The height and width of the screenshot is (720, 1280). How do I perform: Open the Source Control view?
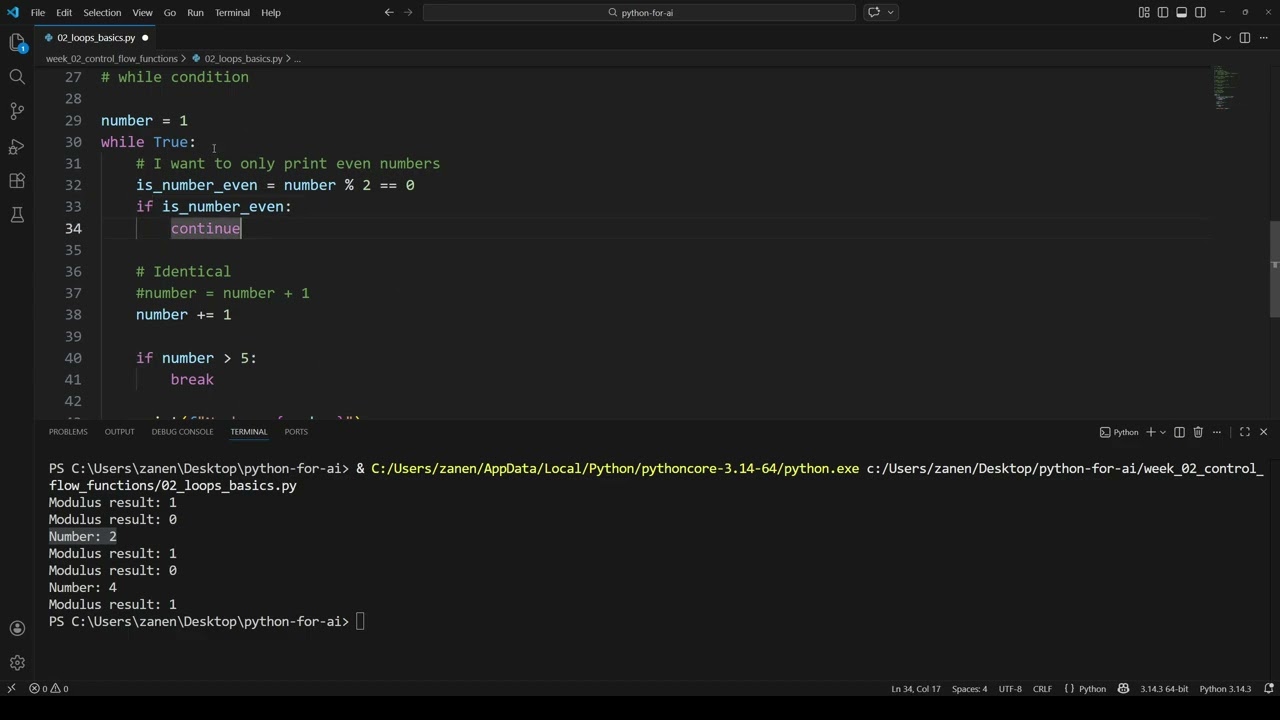click(17, 111)
